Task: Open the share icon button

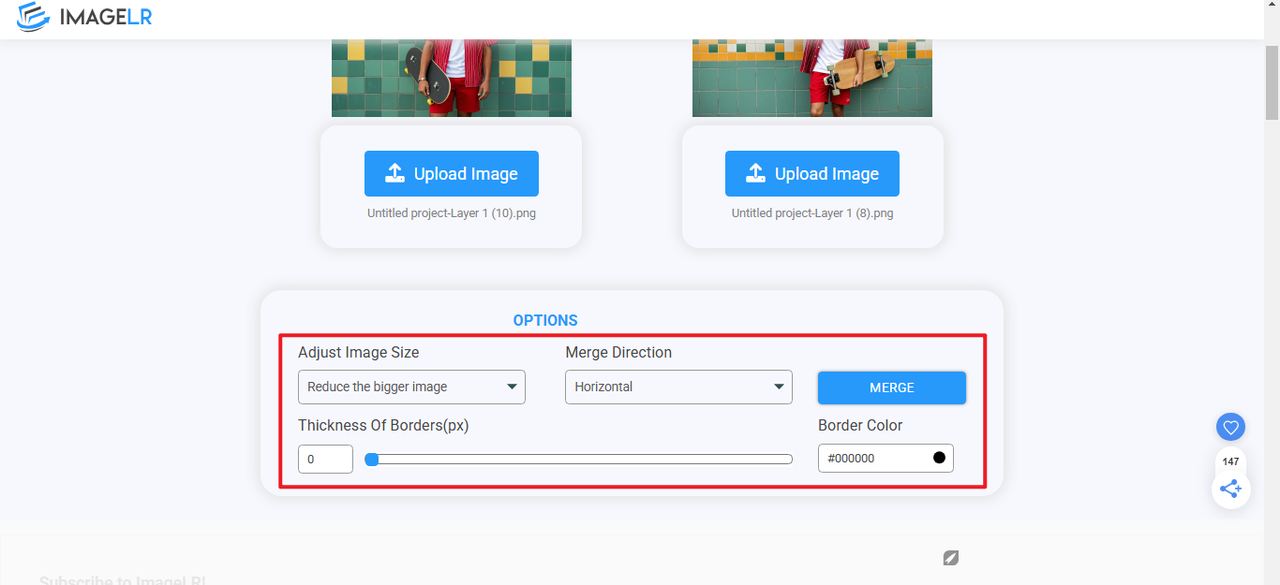Action: (1230, 489)
